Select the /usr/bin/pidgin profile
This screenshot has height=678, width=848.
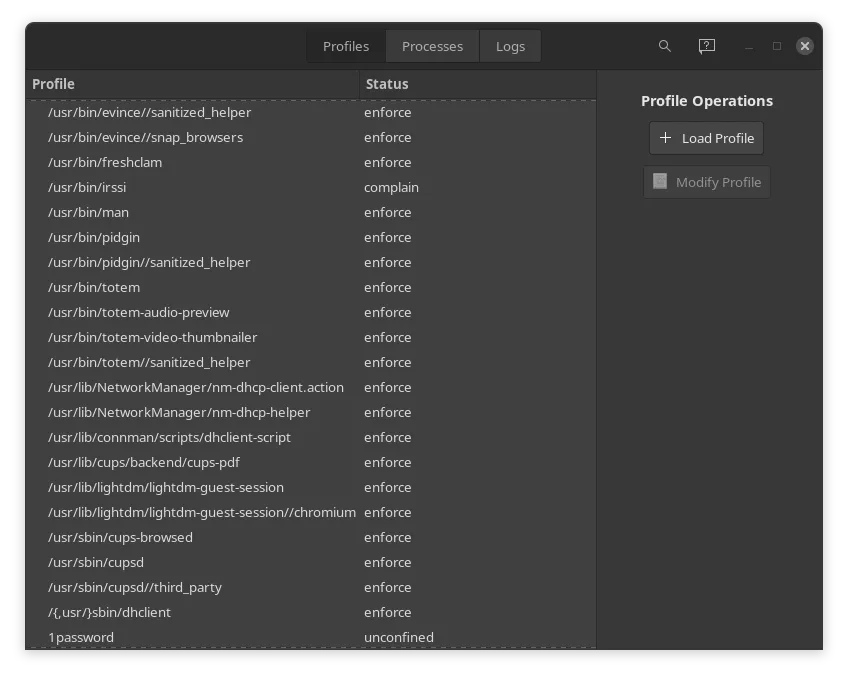(200, 237)
